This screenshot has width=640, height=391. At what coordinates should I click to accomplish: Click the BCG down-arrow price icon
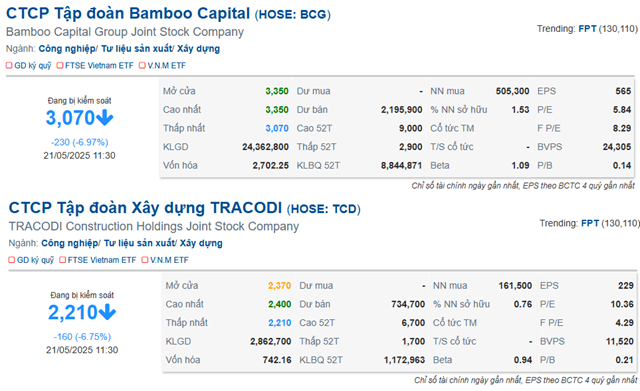pos(105,118)
